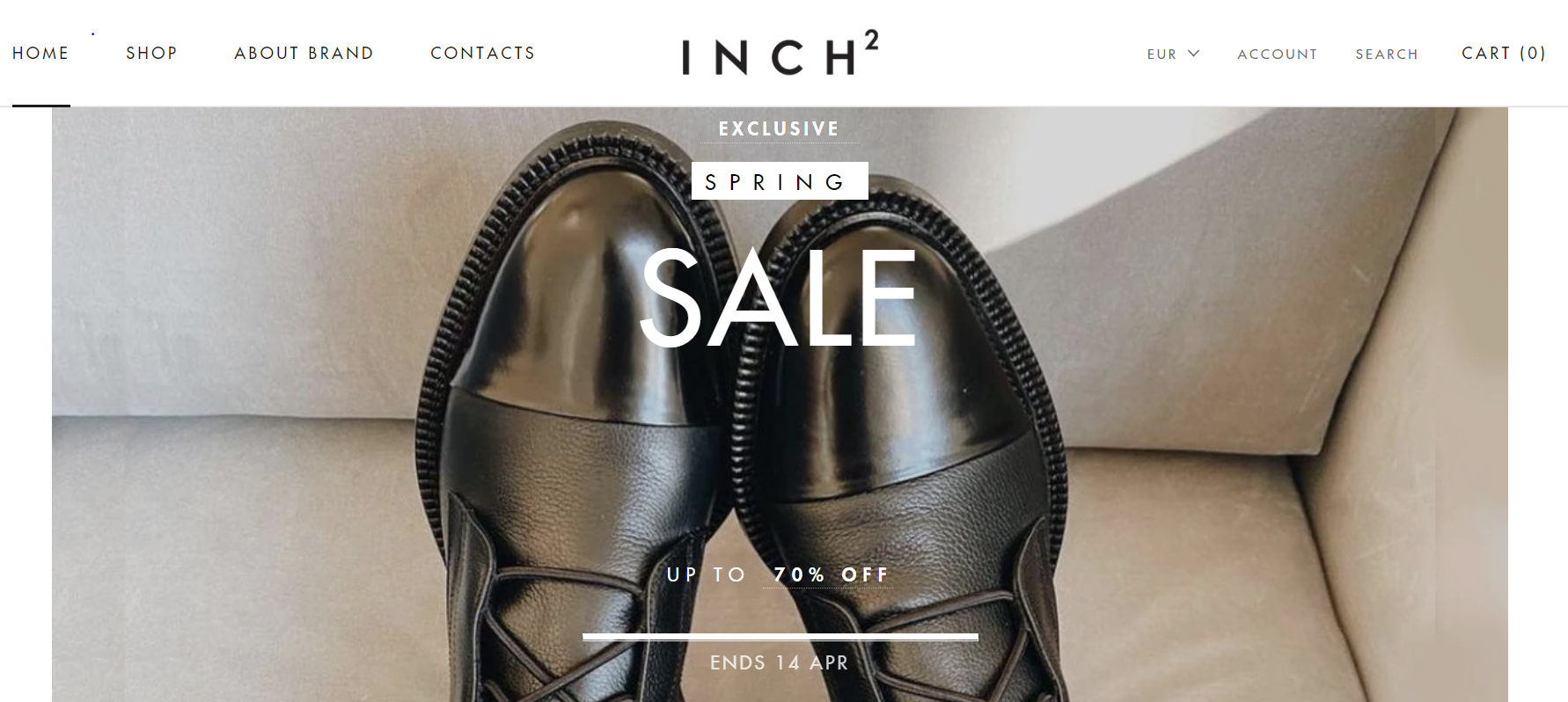Click the UP TO text
The width and height of the screenshot is (1568, 702).
pyautogui.click(x=707, y=574)
